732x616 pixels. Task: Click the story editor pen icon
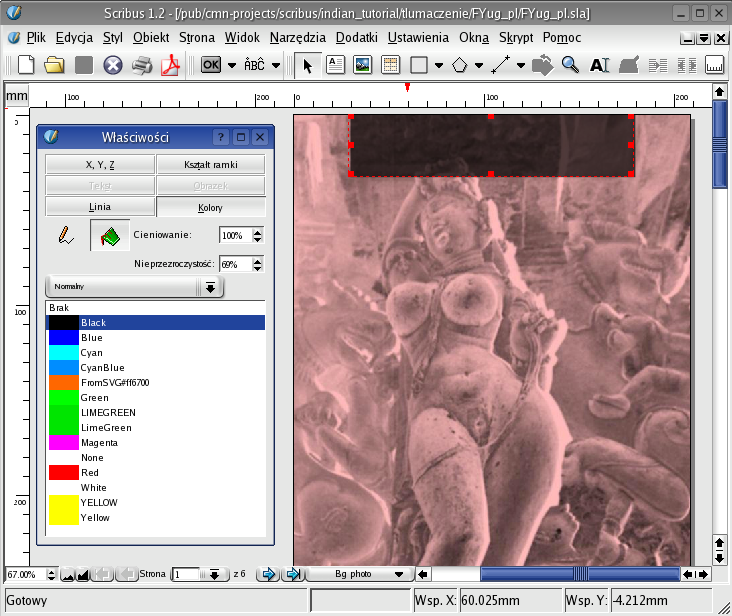pyautogui.click(x=629, y=65)
